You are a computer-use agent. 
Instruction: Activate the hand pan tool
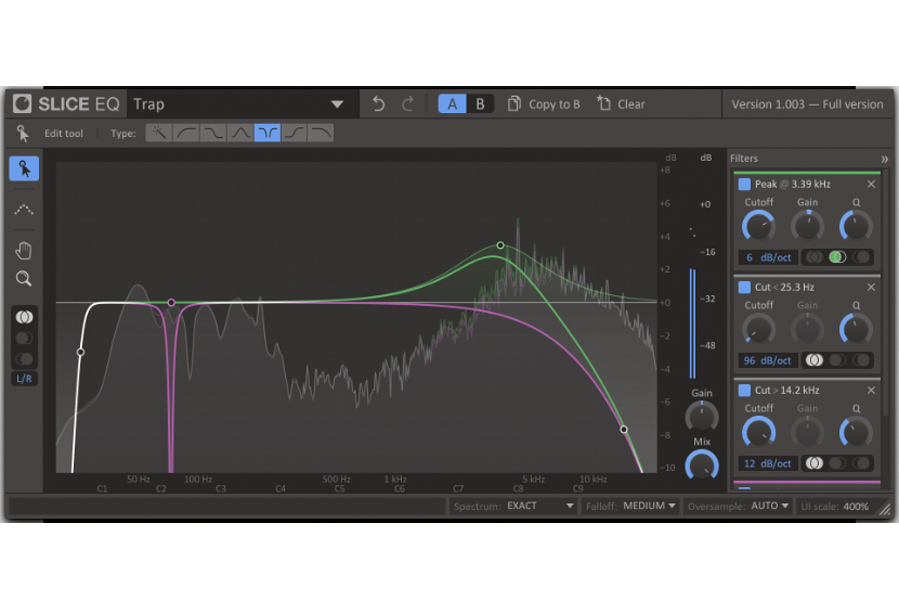tap(23, 249)
